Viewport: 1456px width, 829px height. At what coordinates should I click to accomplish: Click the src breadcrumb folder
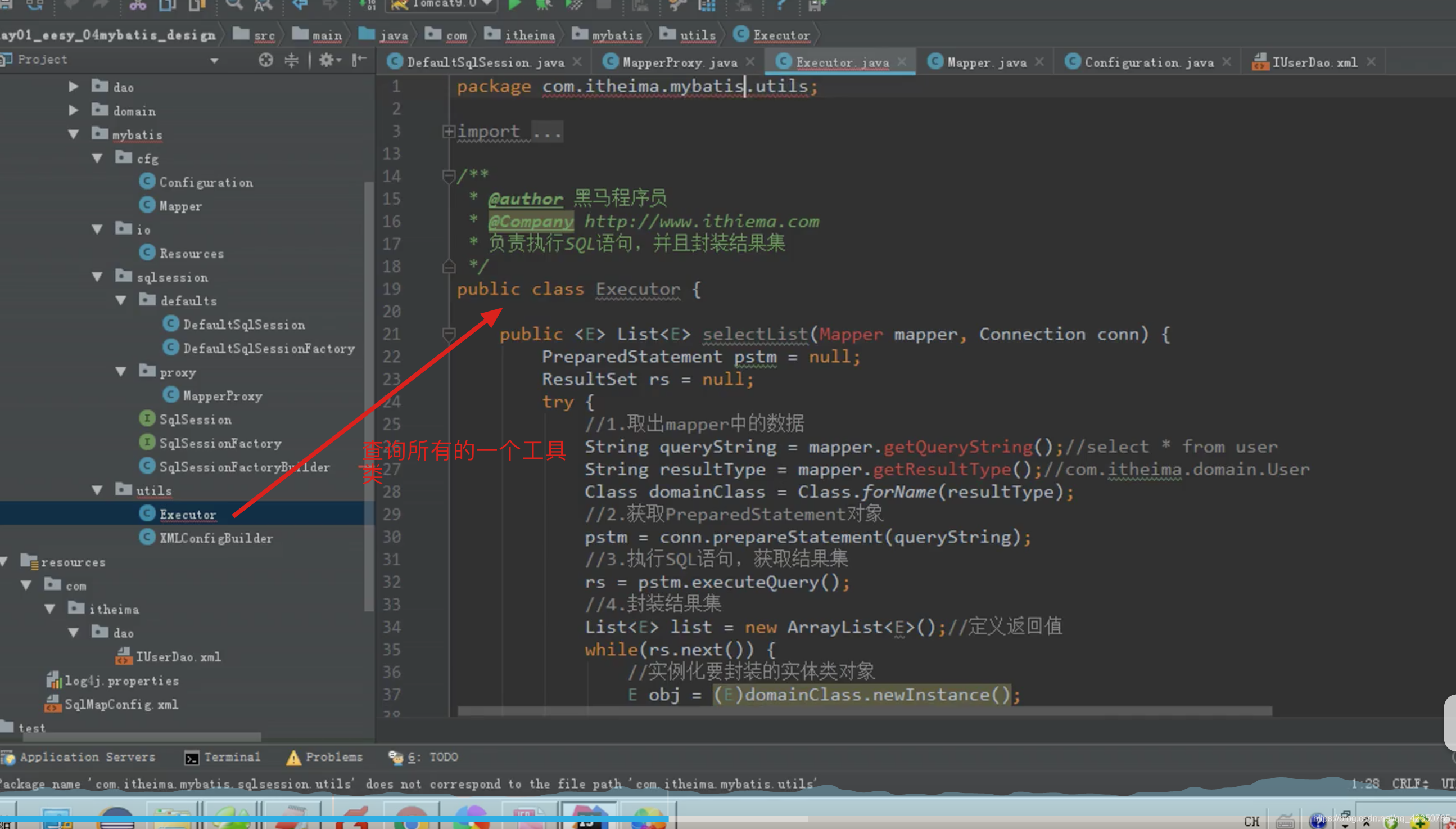[x=254, y=35]
